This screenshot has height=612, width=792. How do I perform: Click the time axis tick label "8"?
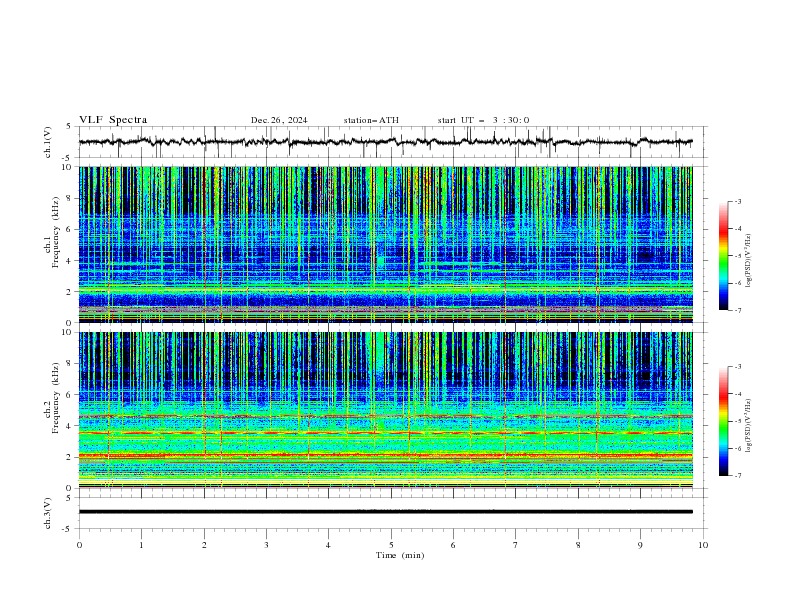coord(578,545)
